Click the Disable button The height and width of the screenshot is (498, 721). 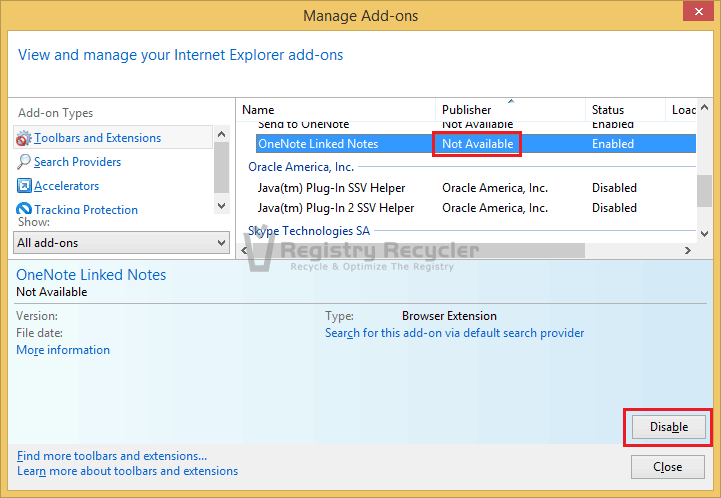click(x=669, y=427)
